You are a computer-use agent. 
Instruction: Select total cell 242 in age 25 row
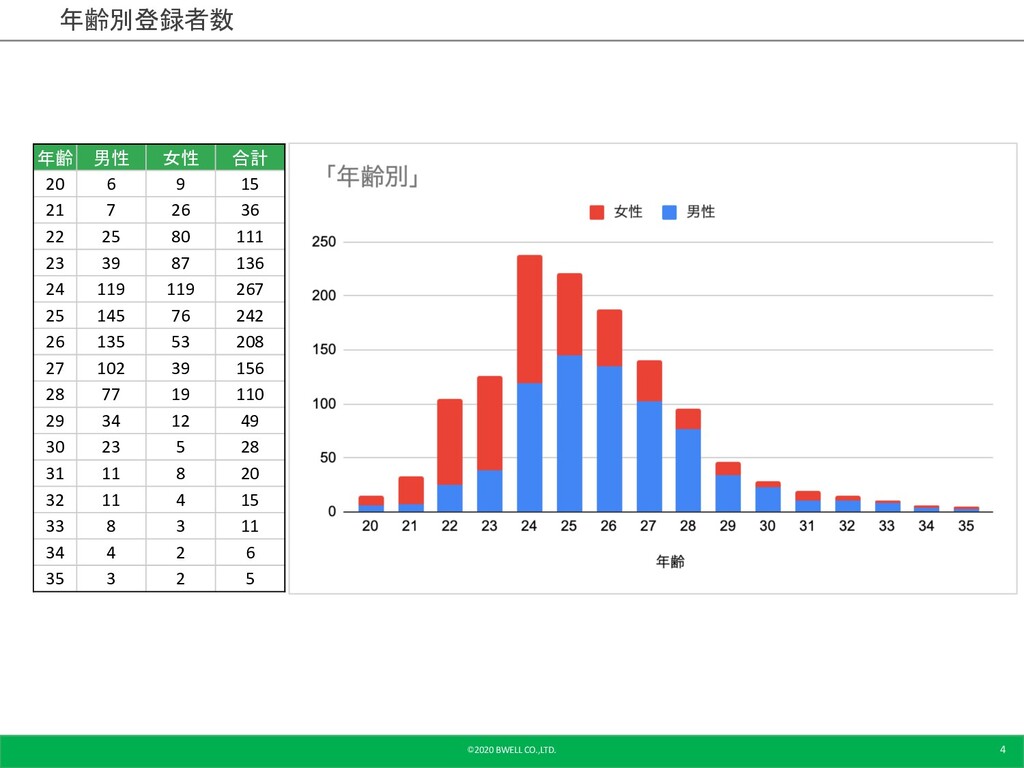pos(250,315)
